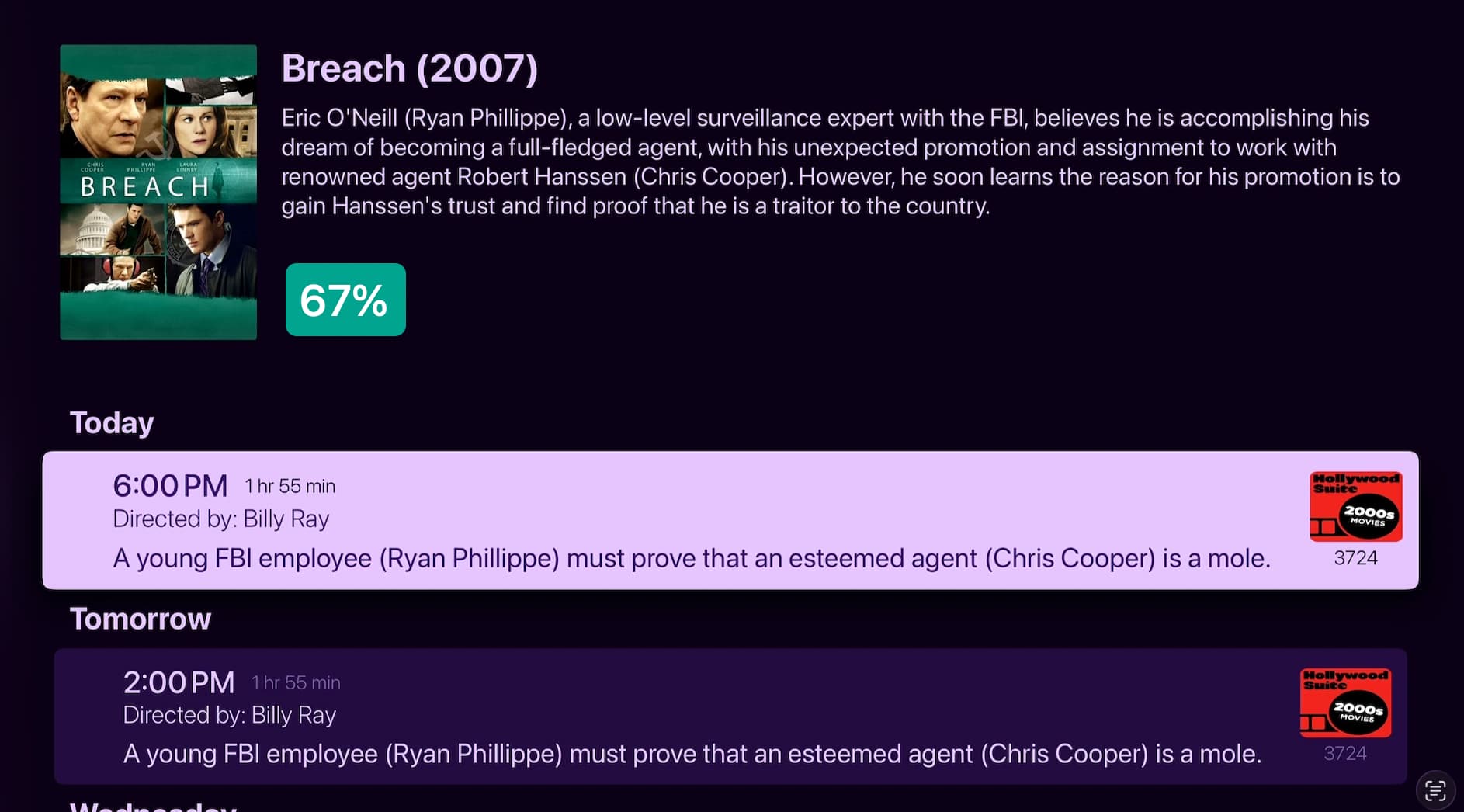1464x812 pixels.
Task: Click today's listing description about the FBI mole
Action: 691,558
